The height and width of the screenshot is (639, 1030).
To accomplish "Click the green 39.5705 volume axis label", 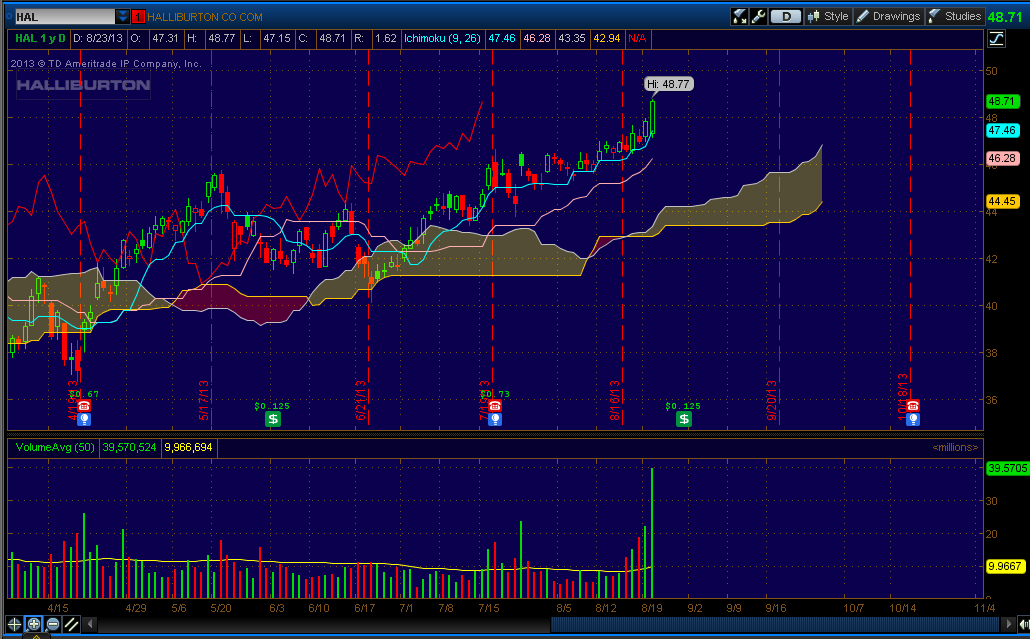I will pyautogui.click(x=1007, y=468).
